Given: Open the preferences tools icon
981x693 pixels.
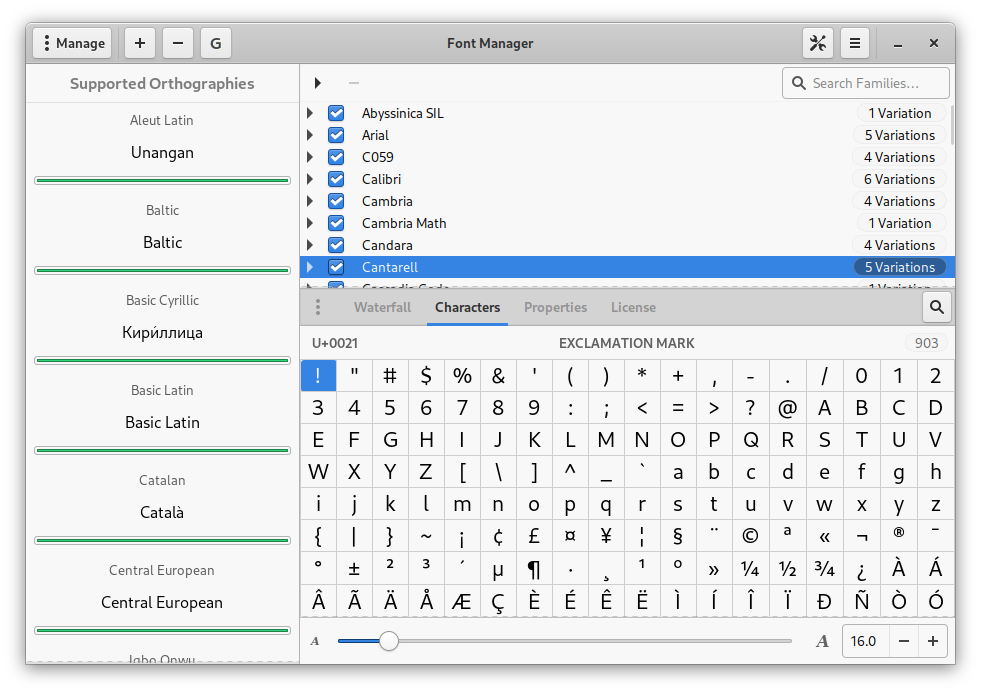Looking at the screenshot, I should point(818,43).
